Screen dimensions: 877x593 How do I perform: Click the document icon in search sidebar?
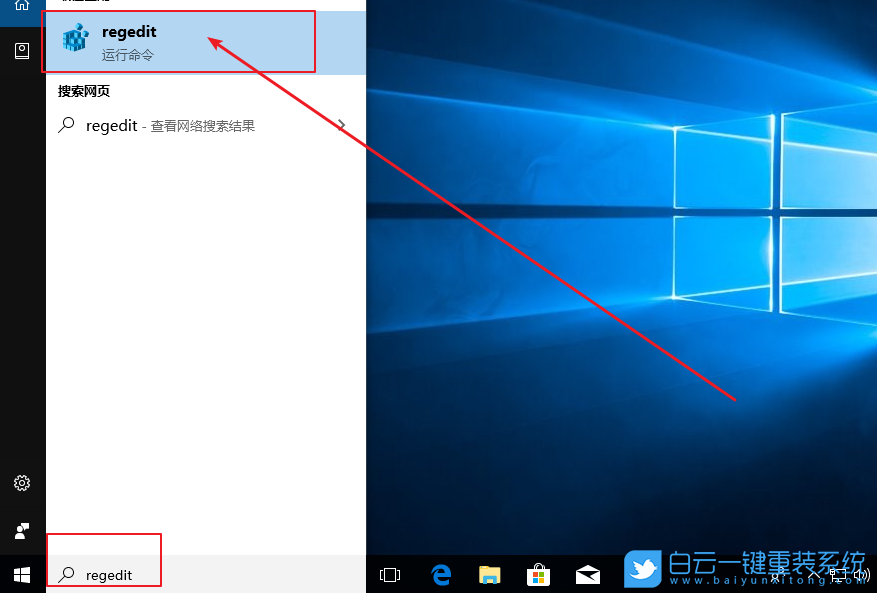(21, 50)
